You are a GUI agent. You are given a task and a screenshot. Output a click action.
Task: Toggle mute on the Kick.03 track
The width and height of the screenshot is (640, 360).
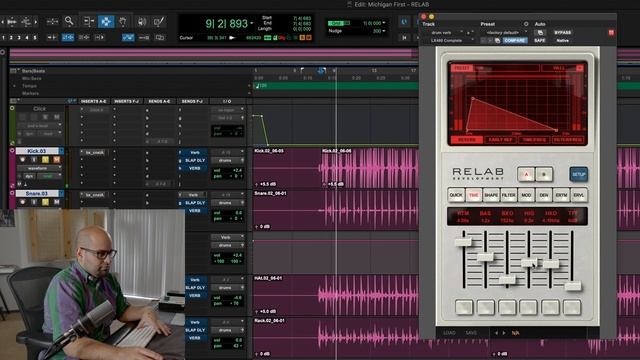[56, 160]
